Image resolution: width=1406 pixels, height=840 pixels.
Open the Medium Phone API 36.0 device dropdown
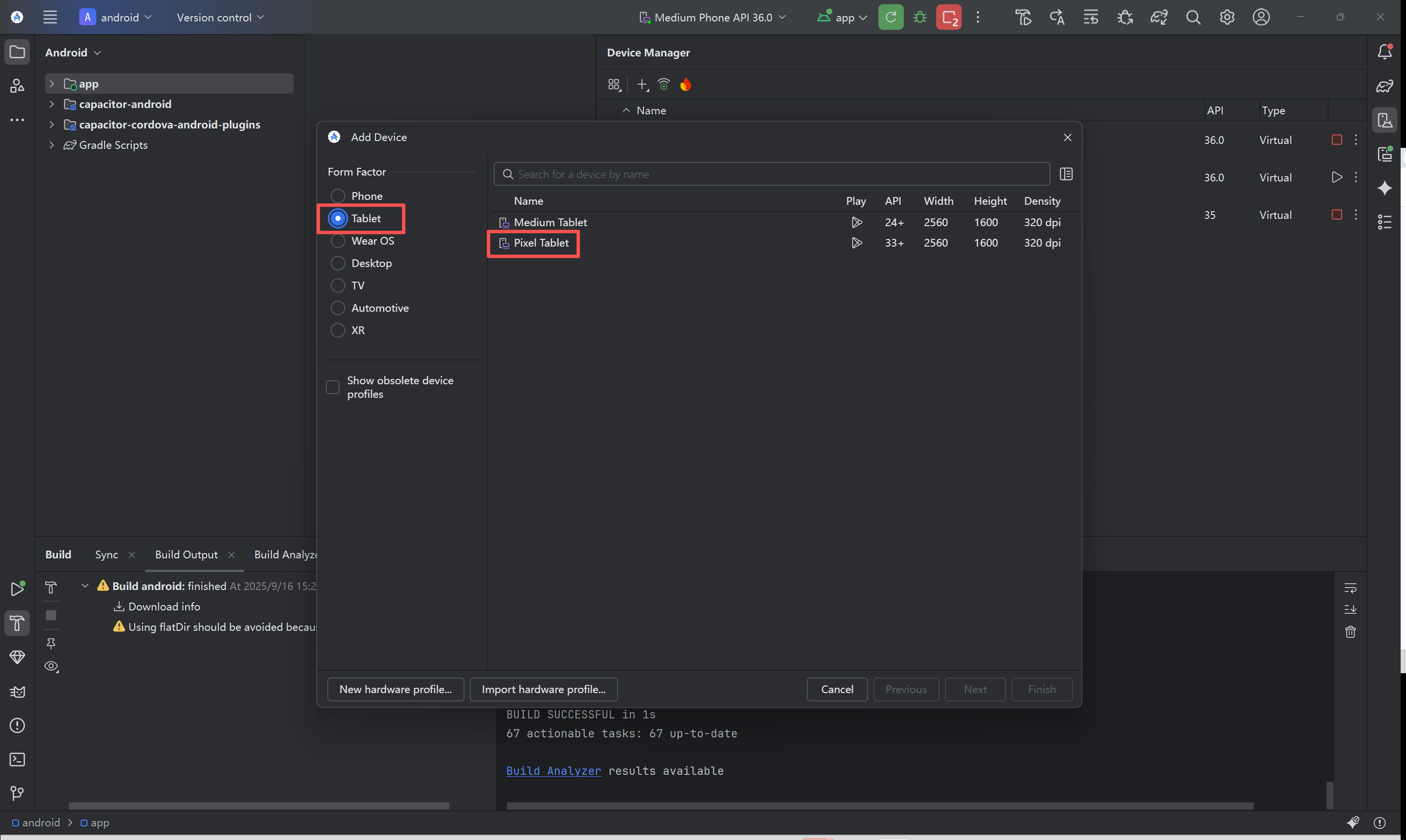coord(712,17)
